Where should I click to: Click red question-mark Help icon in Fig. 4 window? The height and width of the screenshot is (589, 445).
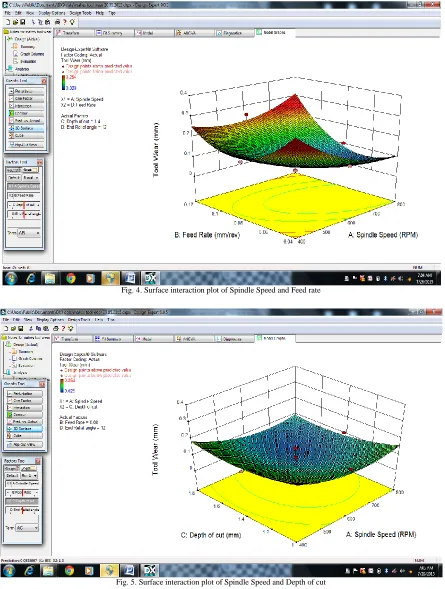pyautogui.click(x=65, y=22)
